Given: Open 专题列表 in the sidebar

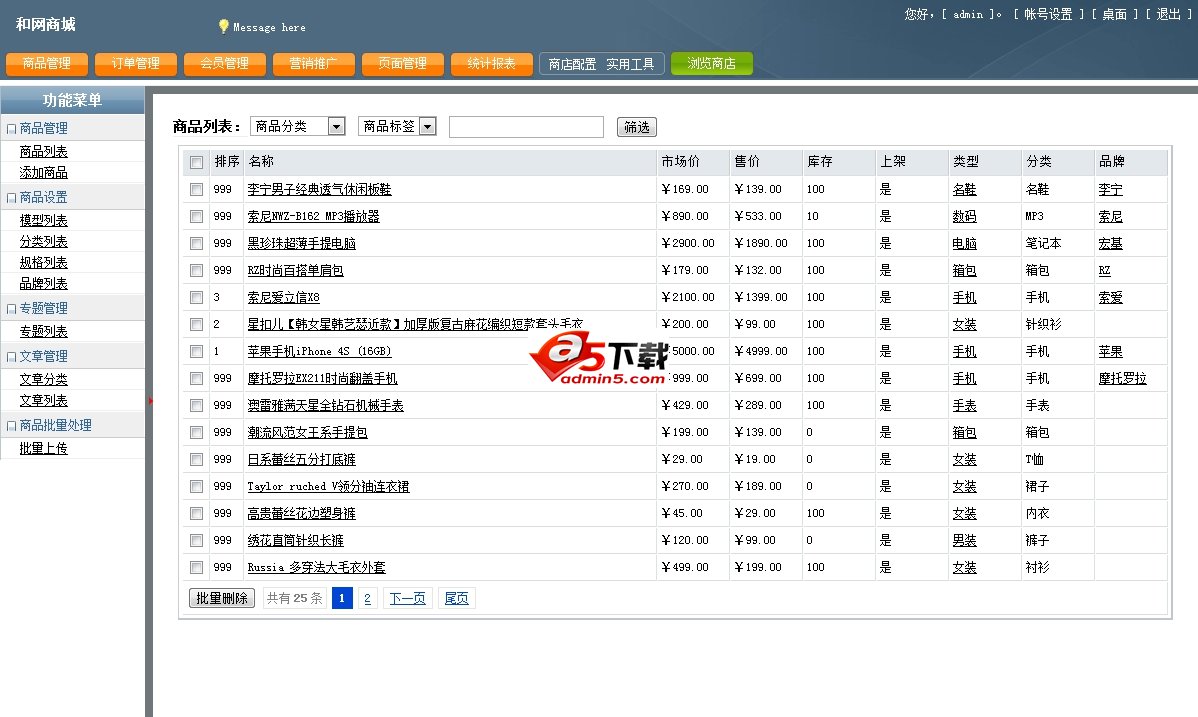Looking at the screenshot, I should click(x=44, y=331).
